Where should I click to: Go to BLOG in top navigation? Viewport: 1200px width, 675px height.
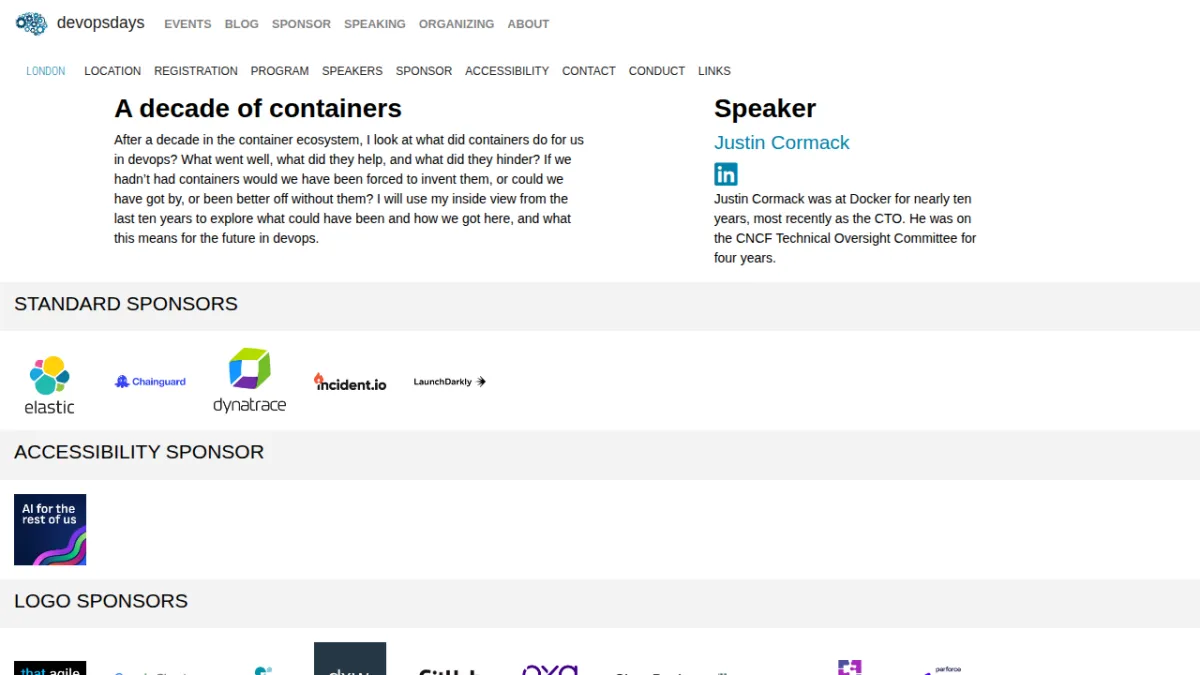(242, 24)
